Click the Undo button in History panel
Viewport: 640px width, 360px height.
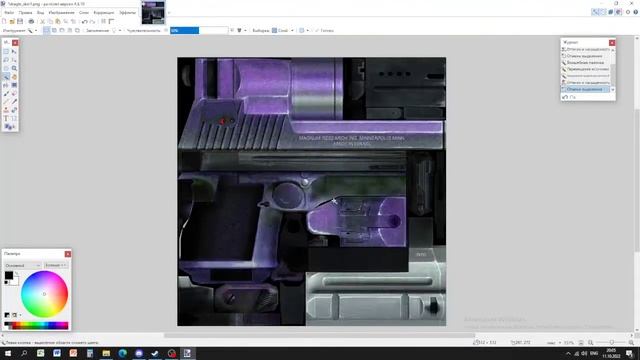565,97
